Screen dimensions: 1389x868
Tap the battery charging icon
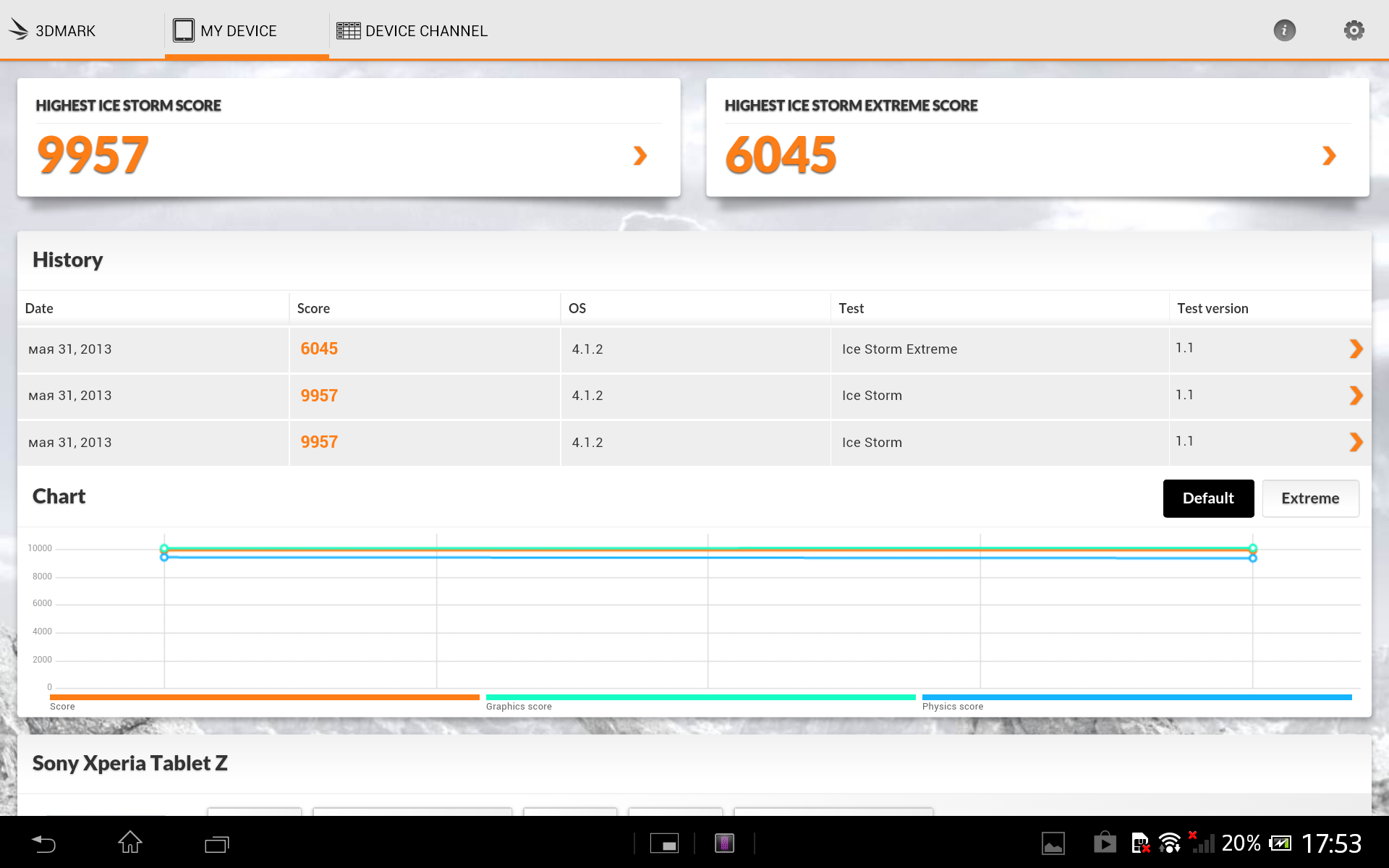click(1280, 843)
